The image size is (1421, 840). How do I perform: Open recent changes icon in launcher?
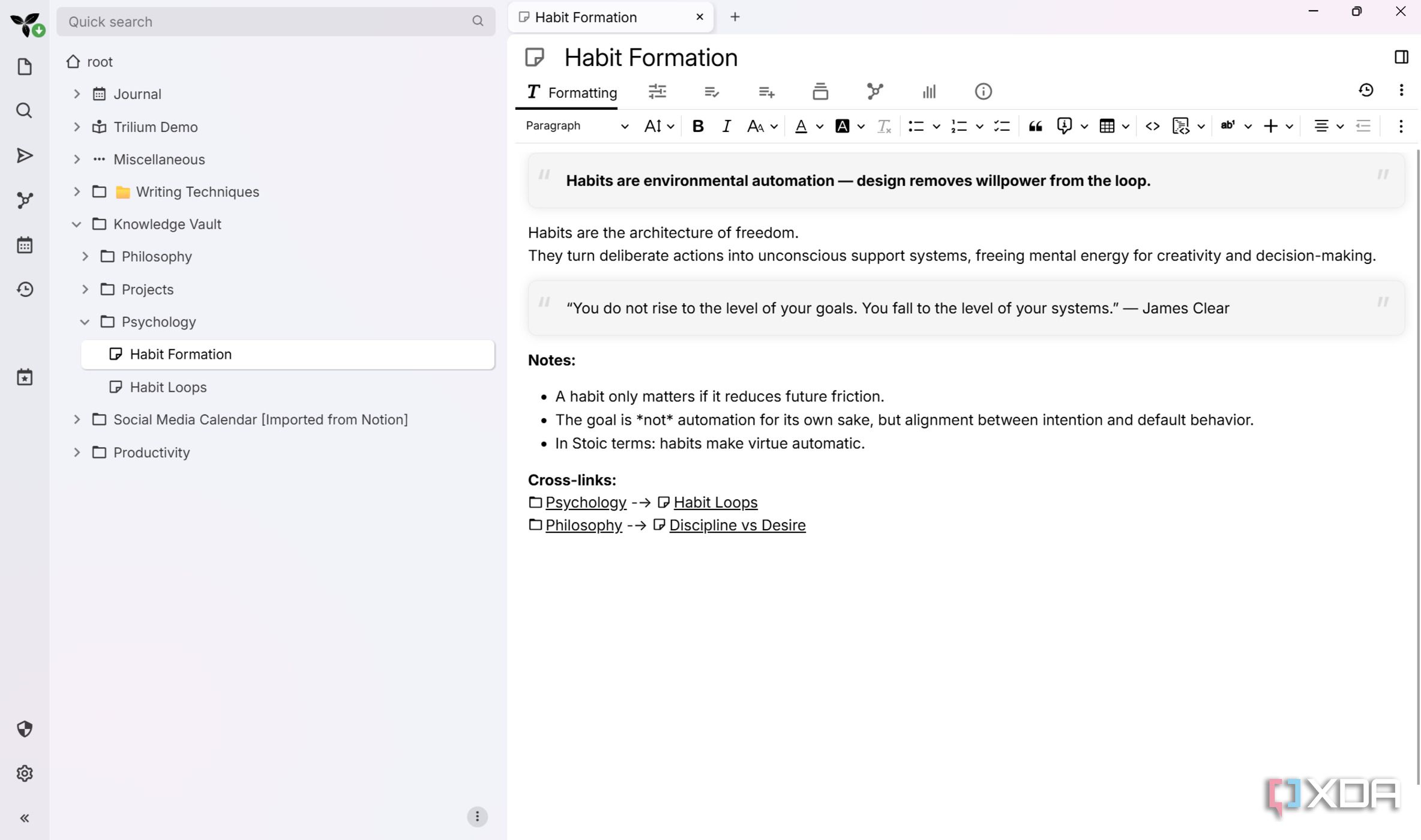click(25, 289)
